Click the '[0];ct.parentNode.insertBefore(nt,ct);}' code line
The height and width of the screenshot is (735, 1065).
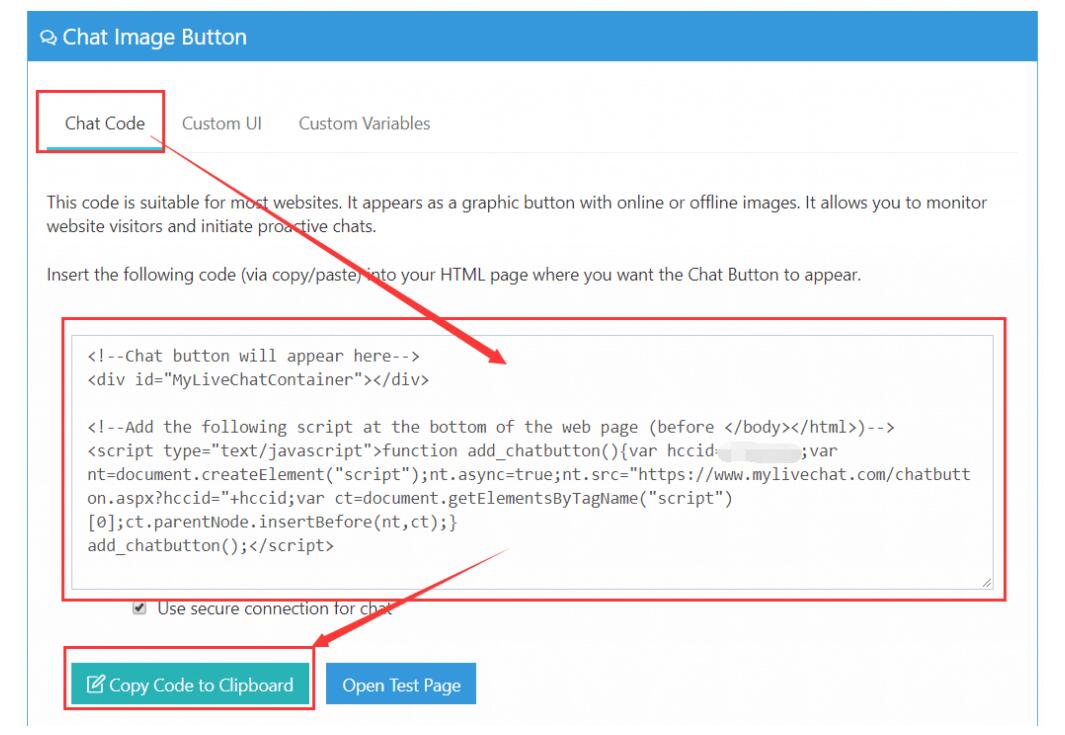tap(272, 522)
